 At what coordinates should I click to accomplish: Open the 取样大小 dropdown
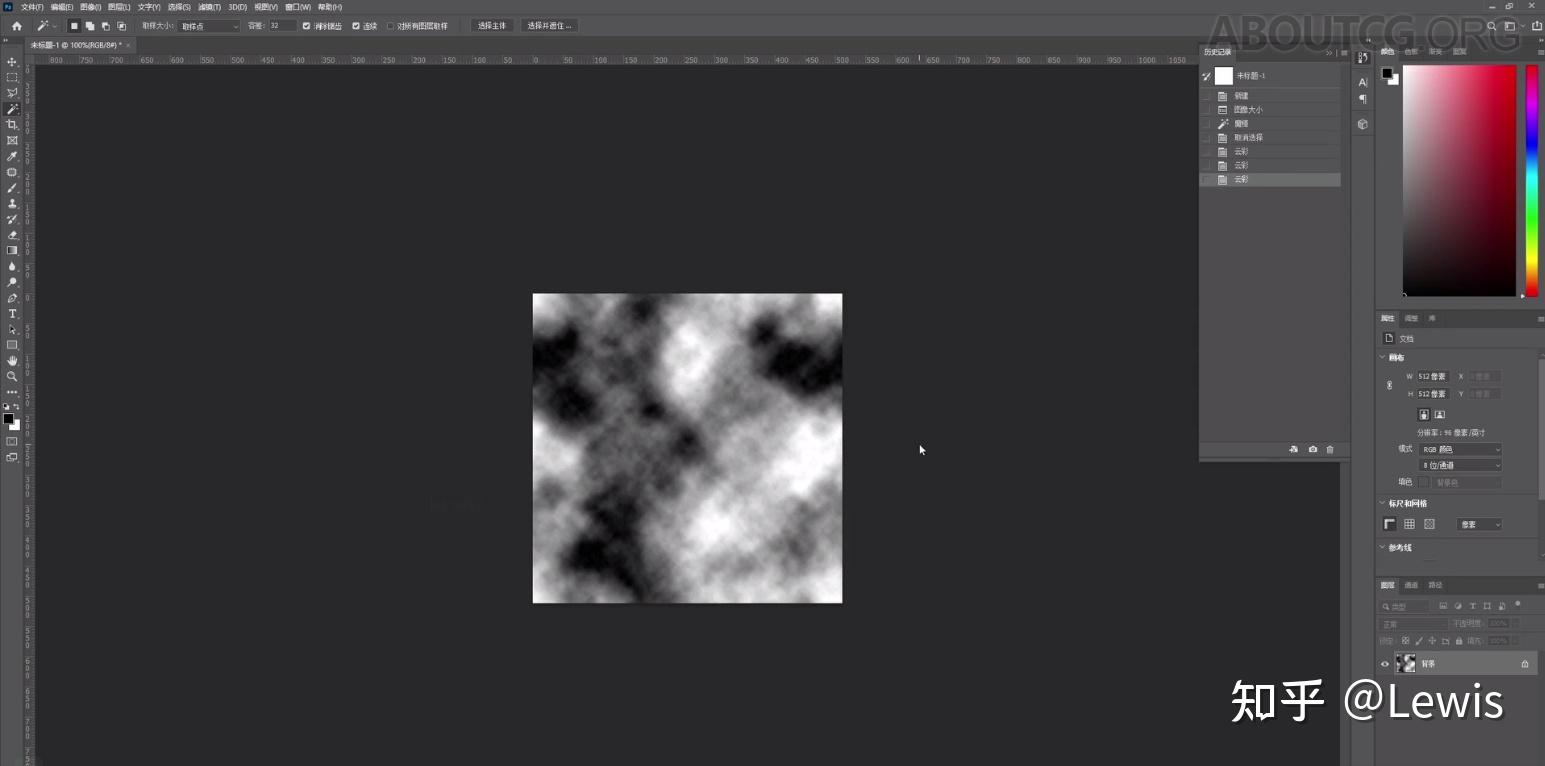tap(207, 25)
